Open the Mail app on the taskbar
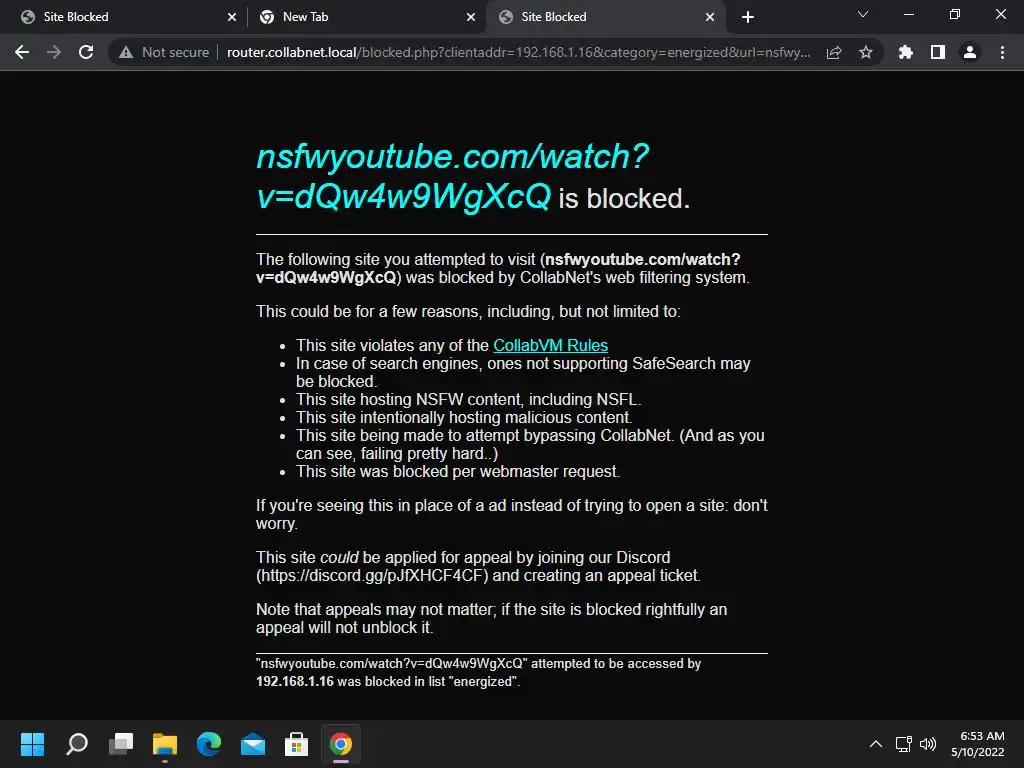The image size is (1024, 768). click(253, 744)
